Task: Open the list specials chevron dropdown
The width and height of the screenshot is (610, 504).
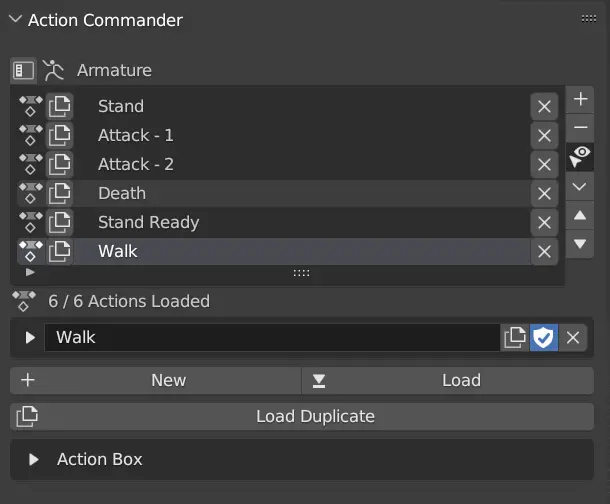Action: pos(580,186)
